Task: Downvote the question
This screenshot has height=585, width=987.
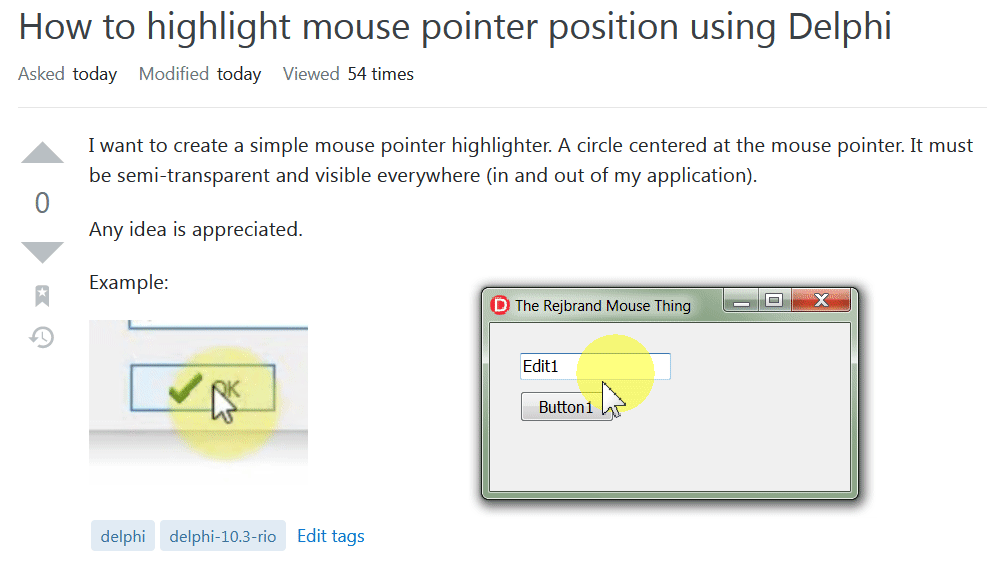Action: pos(42,250)
